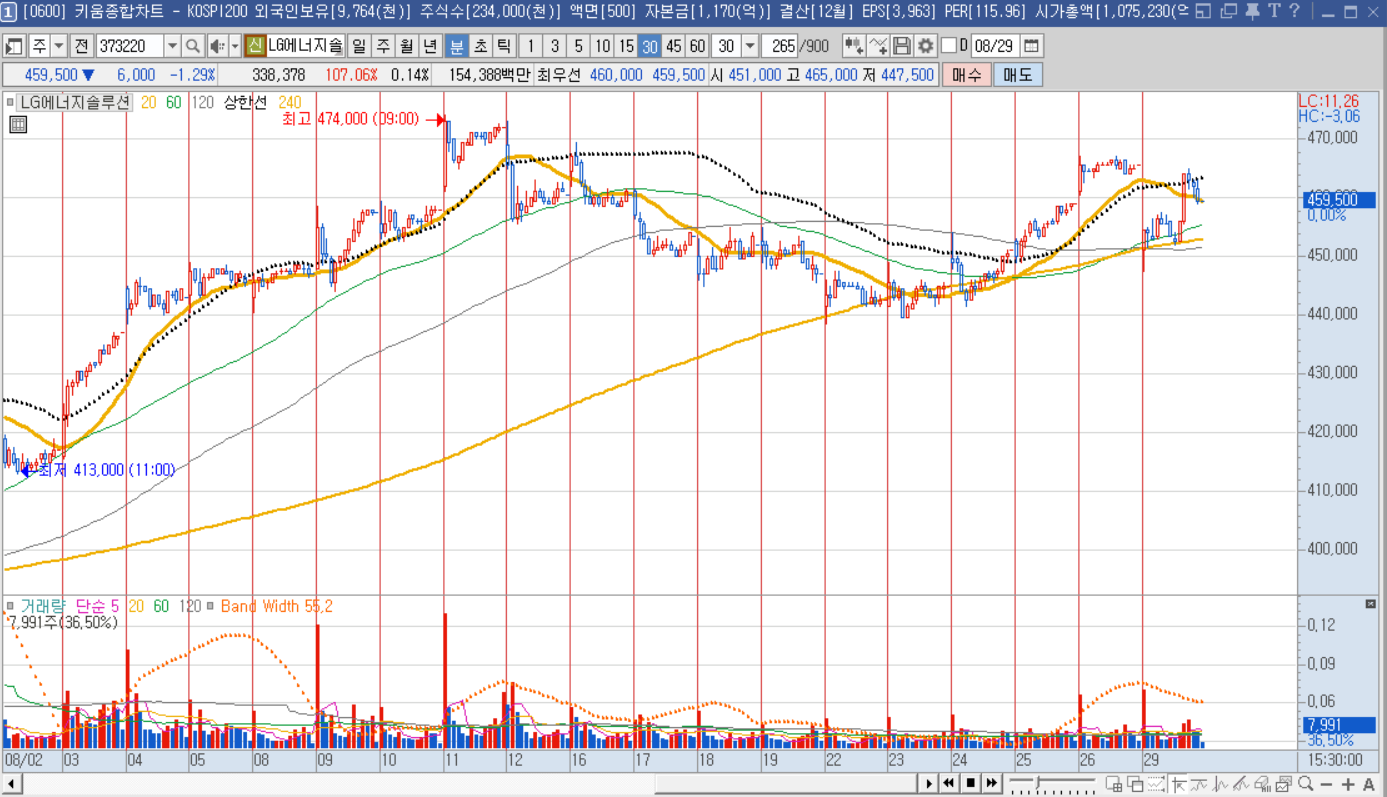Click the pin window icon in title bar
This screenshot has height=797, width=1387.
[1253, 12]
